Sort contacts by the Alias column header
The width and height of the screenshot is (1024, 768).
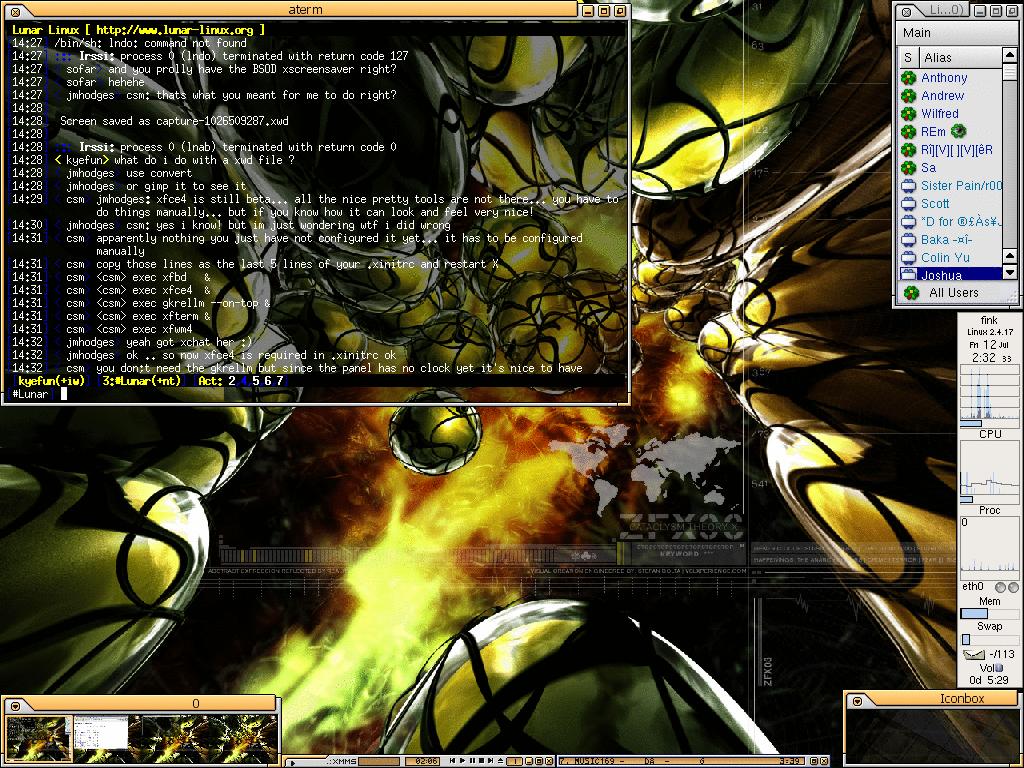pos(938,58)
